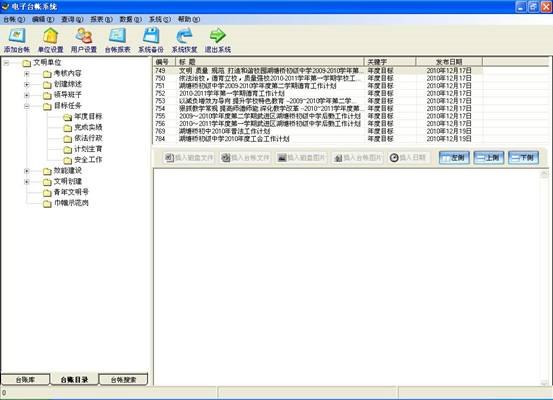Click the 插入日期 clock button
The image size is (553, 400).
(x=408, y=158)
